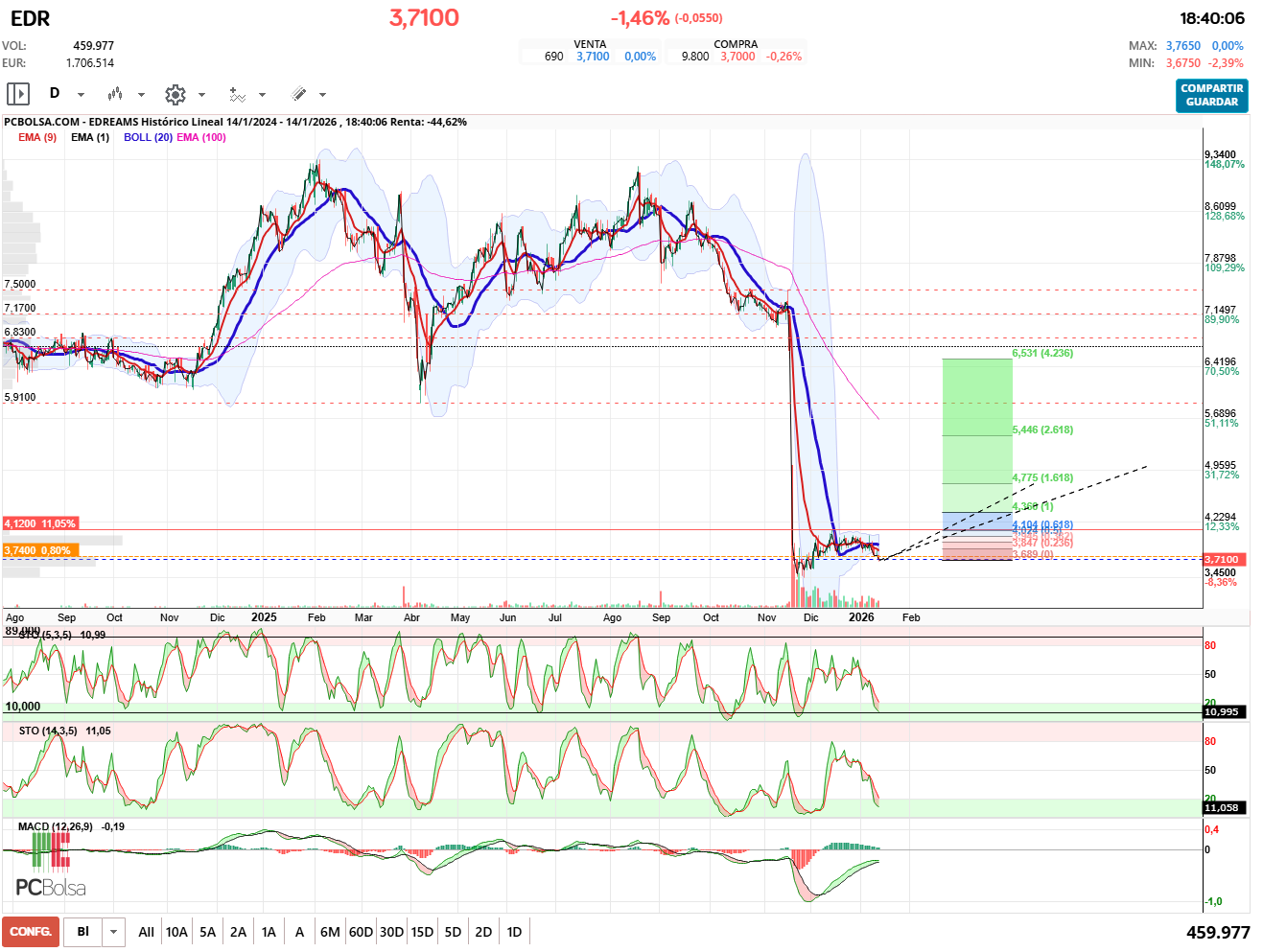Screen dimensions: 1263x952
Task: Click the MACD histogram legend icon
Action: pos(50,850)
